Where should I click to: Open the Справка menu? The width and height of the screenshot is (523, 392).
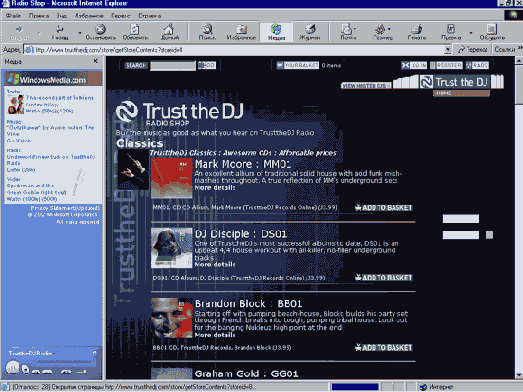149,16
